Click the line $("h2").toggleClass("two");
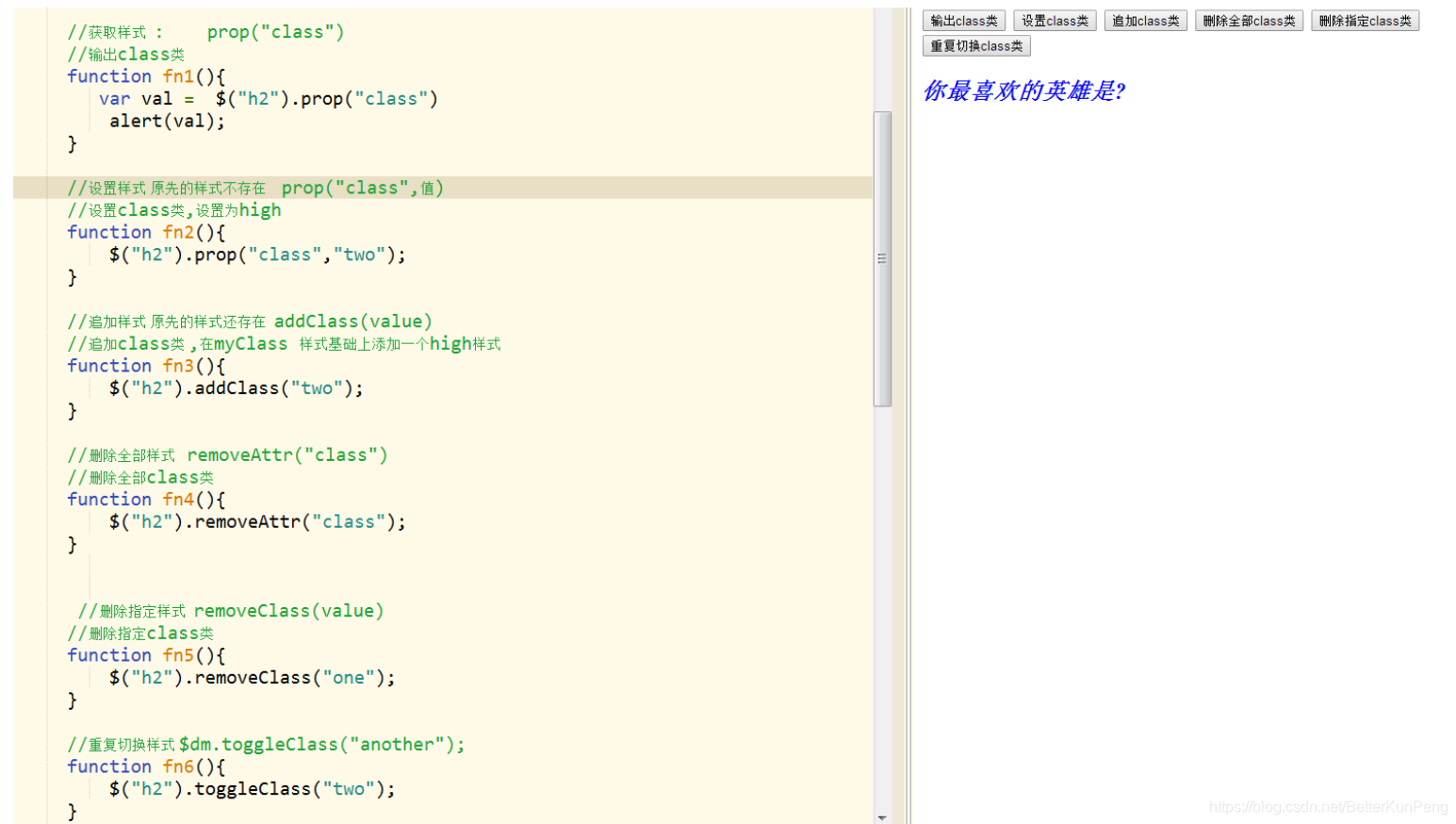Image resolution: width=1456 pixels, height=824 pixels. 252,789
